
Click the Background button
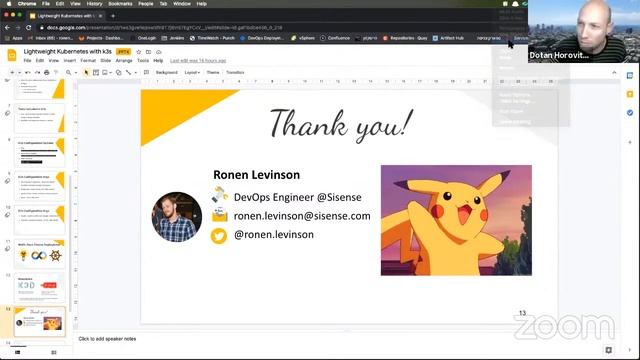pos(167,72)
